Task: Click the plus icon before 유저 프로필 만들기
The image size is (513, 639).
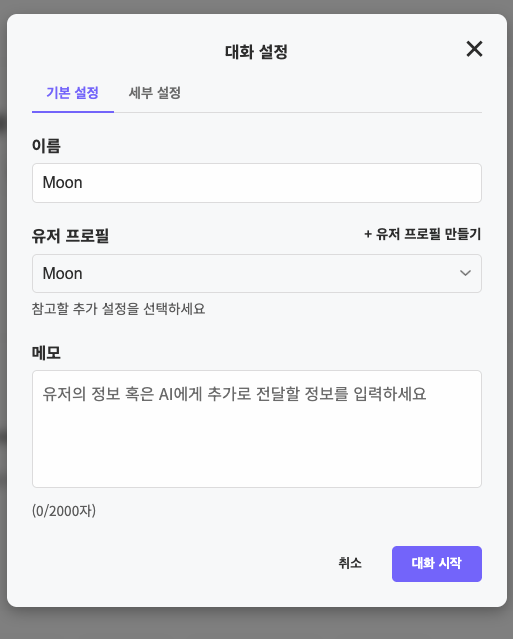Action: tap(368, 234)
